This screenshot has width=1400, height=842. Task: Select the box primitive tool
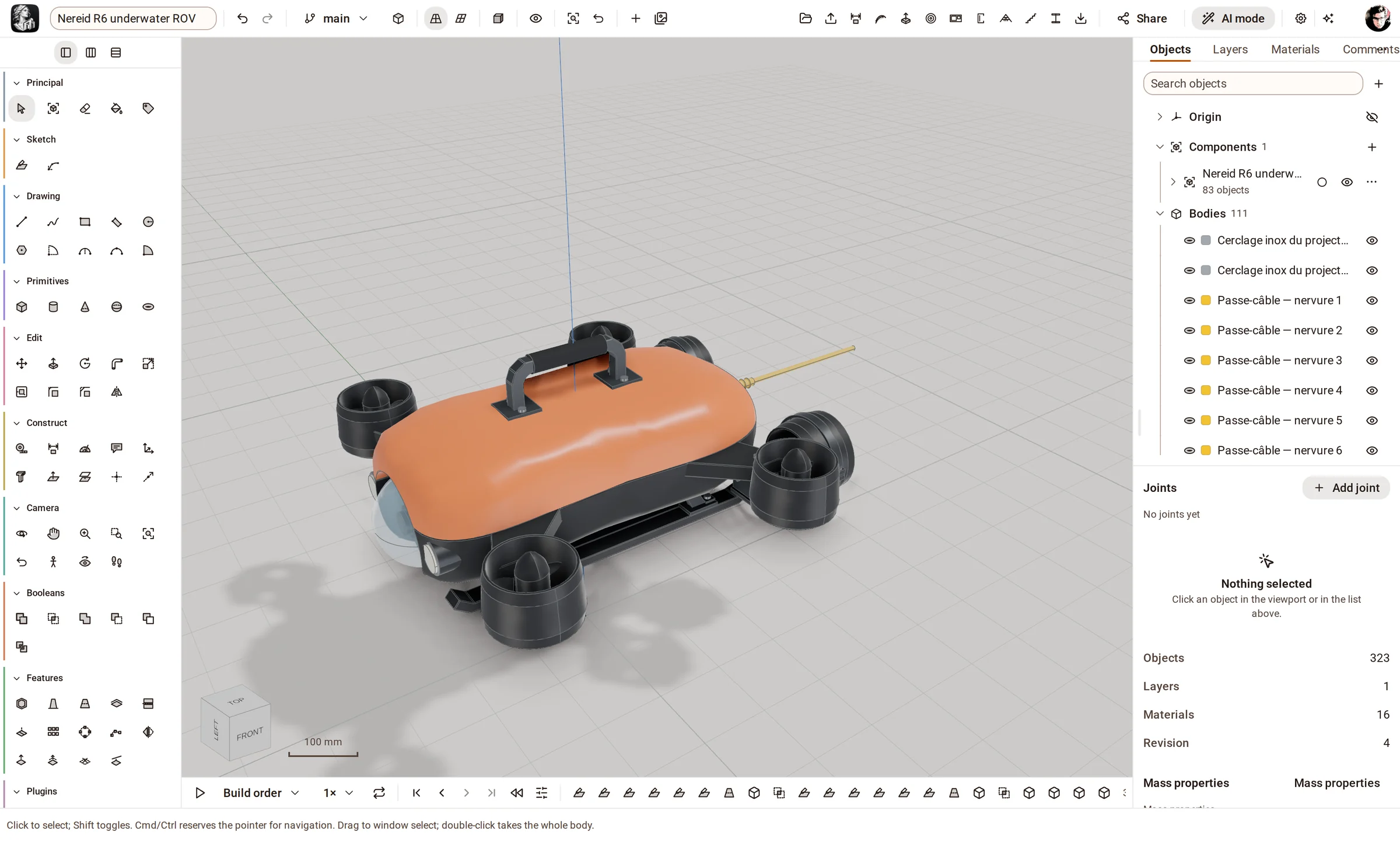22,307
